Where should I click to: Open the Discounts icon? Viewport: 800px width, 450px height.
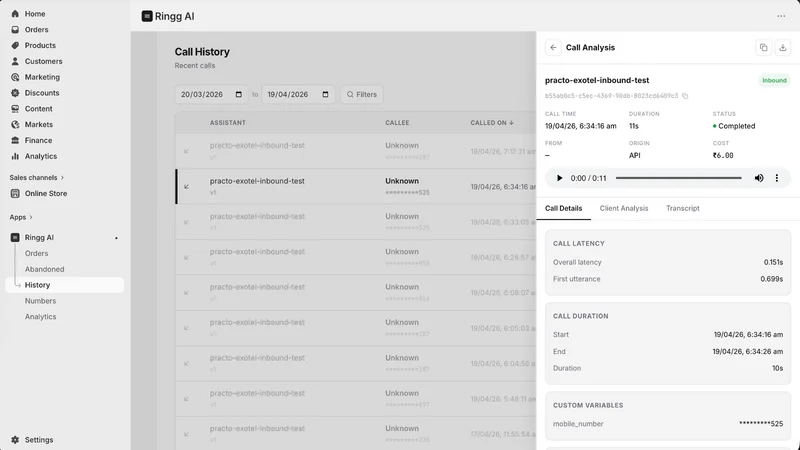pos(15,93)
